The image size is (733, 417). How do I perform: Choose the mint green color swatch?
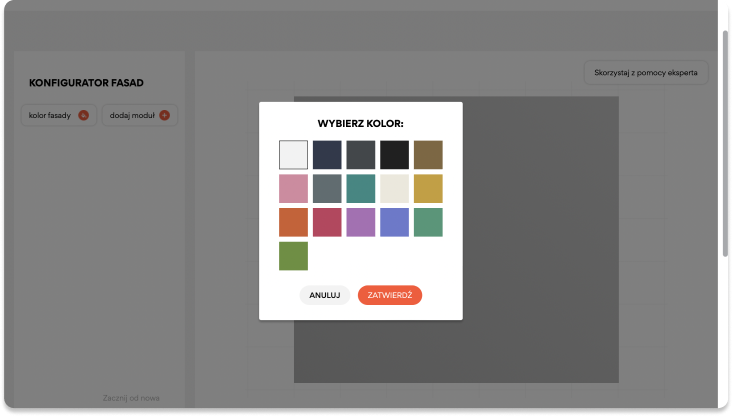pos(428,222)
